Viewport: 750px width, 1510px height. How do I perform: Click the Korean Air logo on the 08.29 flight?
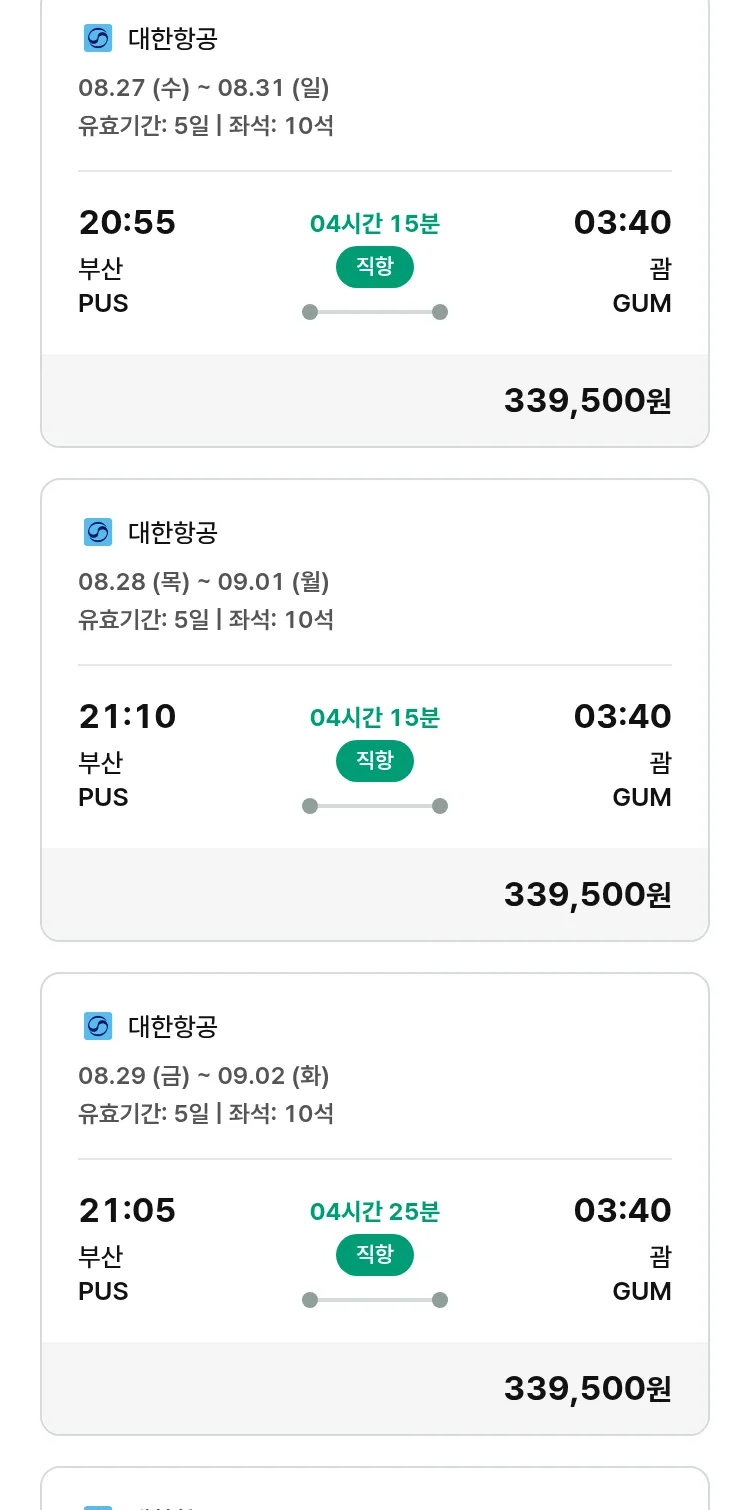[98, 1026]
